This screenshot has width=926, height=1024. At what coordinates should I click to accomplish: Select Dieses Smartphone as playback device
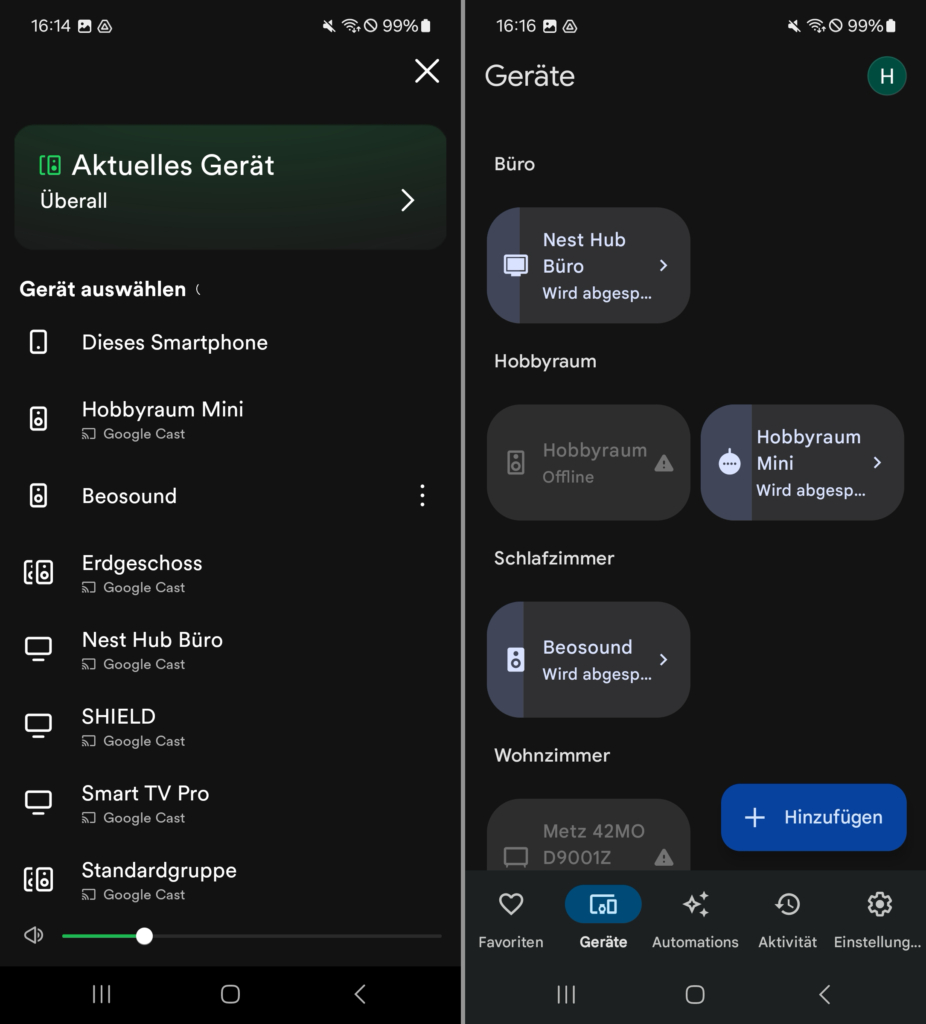click(174, 343)
